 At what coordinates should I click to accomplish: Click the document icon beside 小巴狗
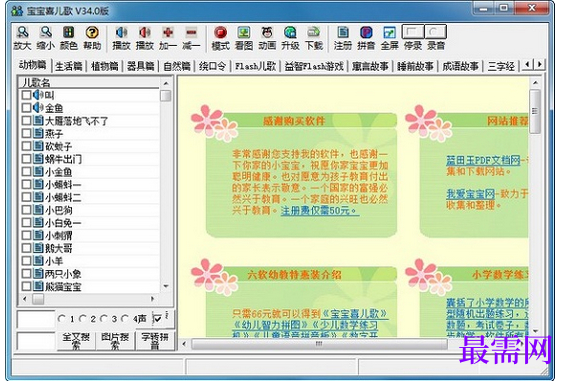(x=38, y=210)
